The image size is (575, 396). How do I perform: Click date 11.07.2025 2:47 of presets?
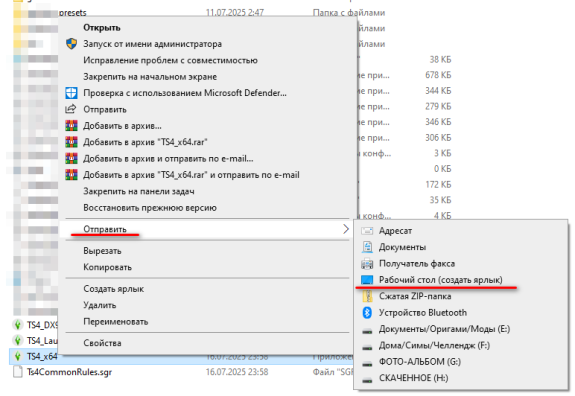click(x=234, y=12)
